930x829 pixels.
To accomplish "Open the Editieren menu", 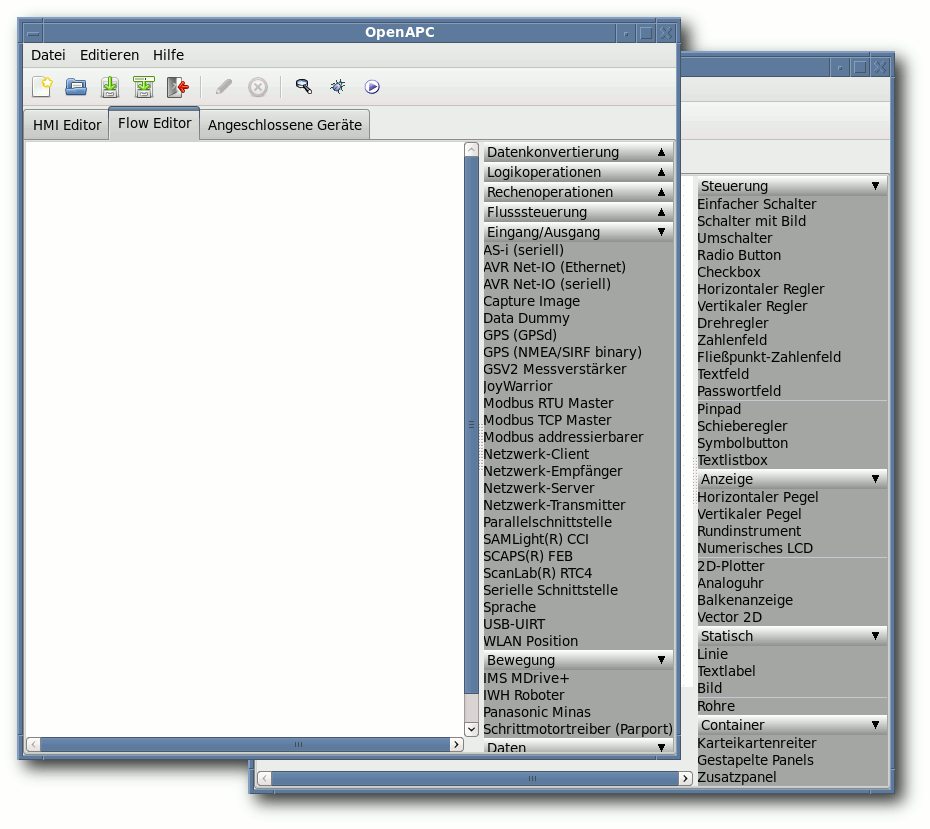I will 109,55.
